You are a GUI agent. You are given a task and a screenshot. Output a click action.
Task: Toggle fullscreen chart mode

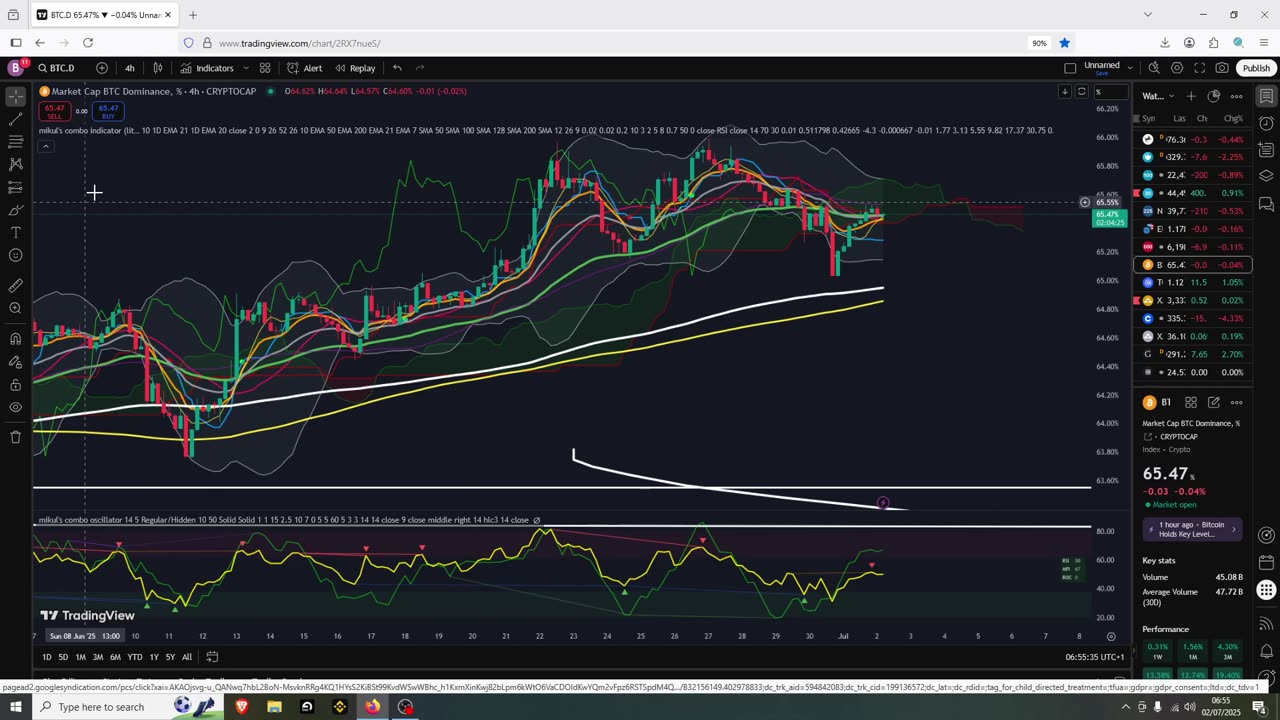tap(1199, 68)
